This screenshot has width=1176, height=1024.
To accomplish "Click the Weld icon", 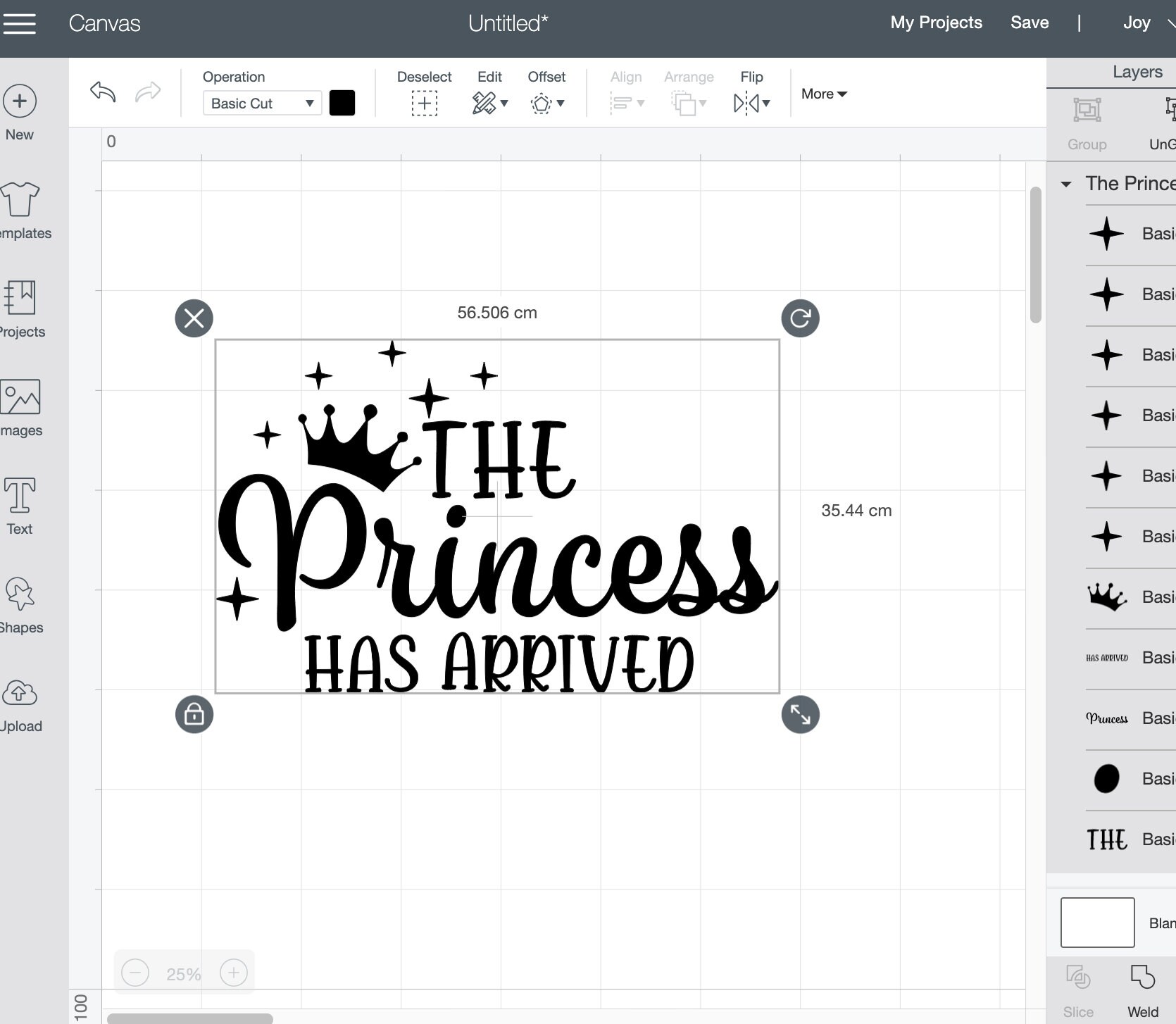I will 1142,978.
